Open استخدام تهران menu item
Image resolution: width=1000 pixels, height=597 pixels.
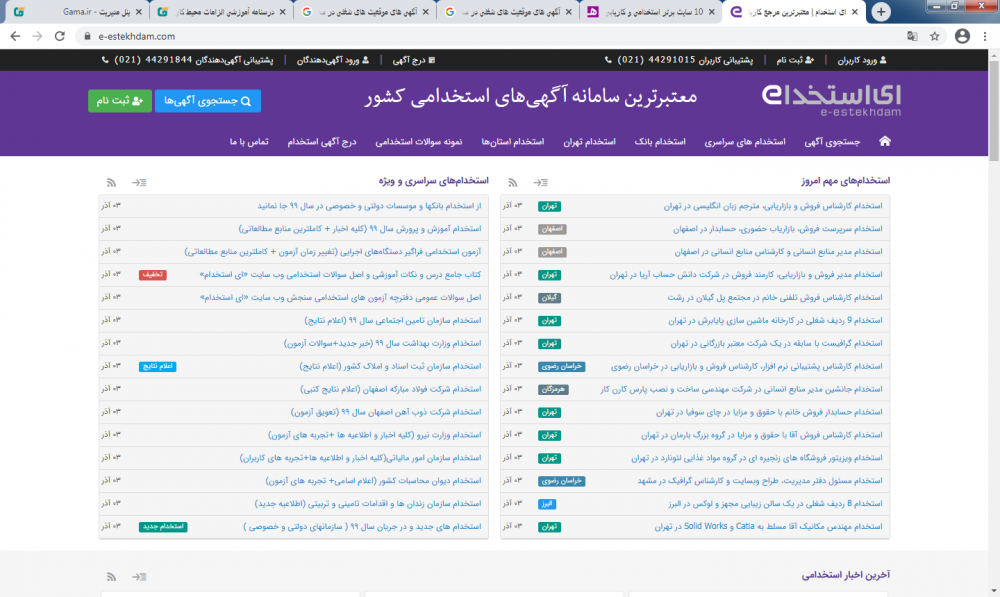(x=589, y=142)
